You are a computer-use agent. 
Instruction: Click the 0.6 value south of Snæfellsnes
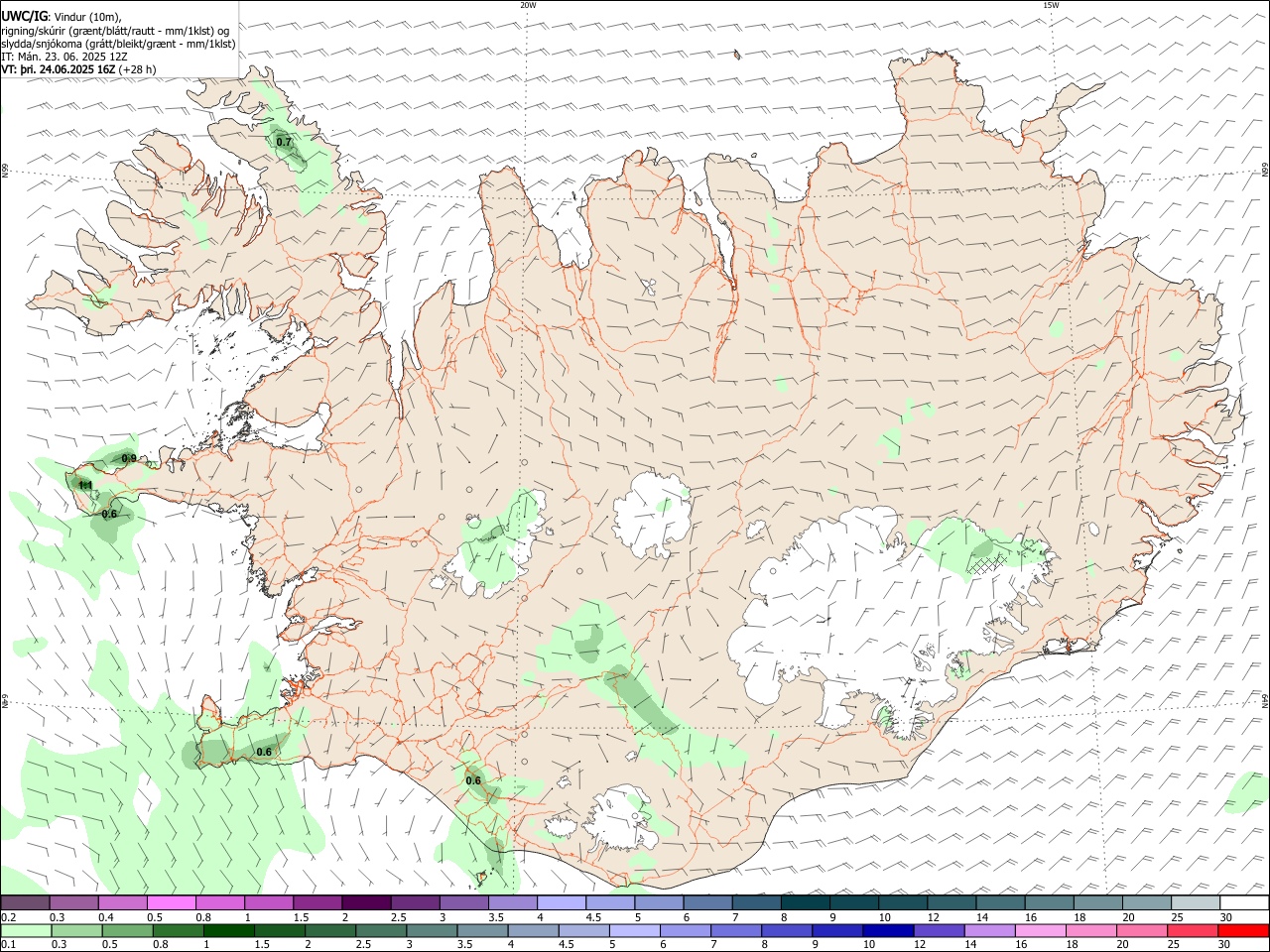click(x=109, y=514)
